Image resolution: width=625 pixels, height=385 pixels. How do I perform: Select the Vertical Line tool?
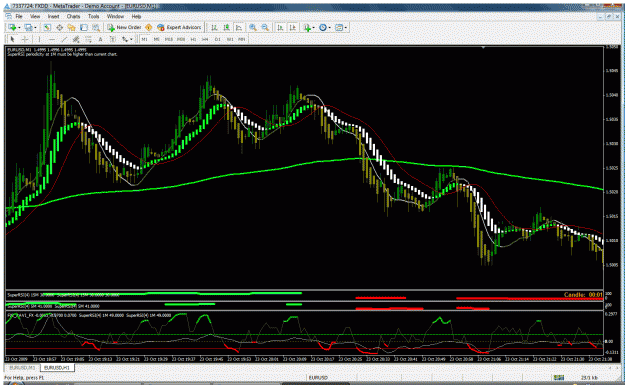coord(39,39)
